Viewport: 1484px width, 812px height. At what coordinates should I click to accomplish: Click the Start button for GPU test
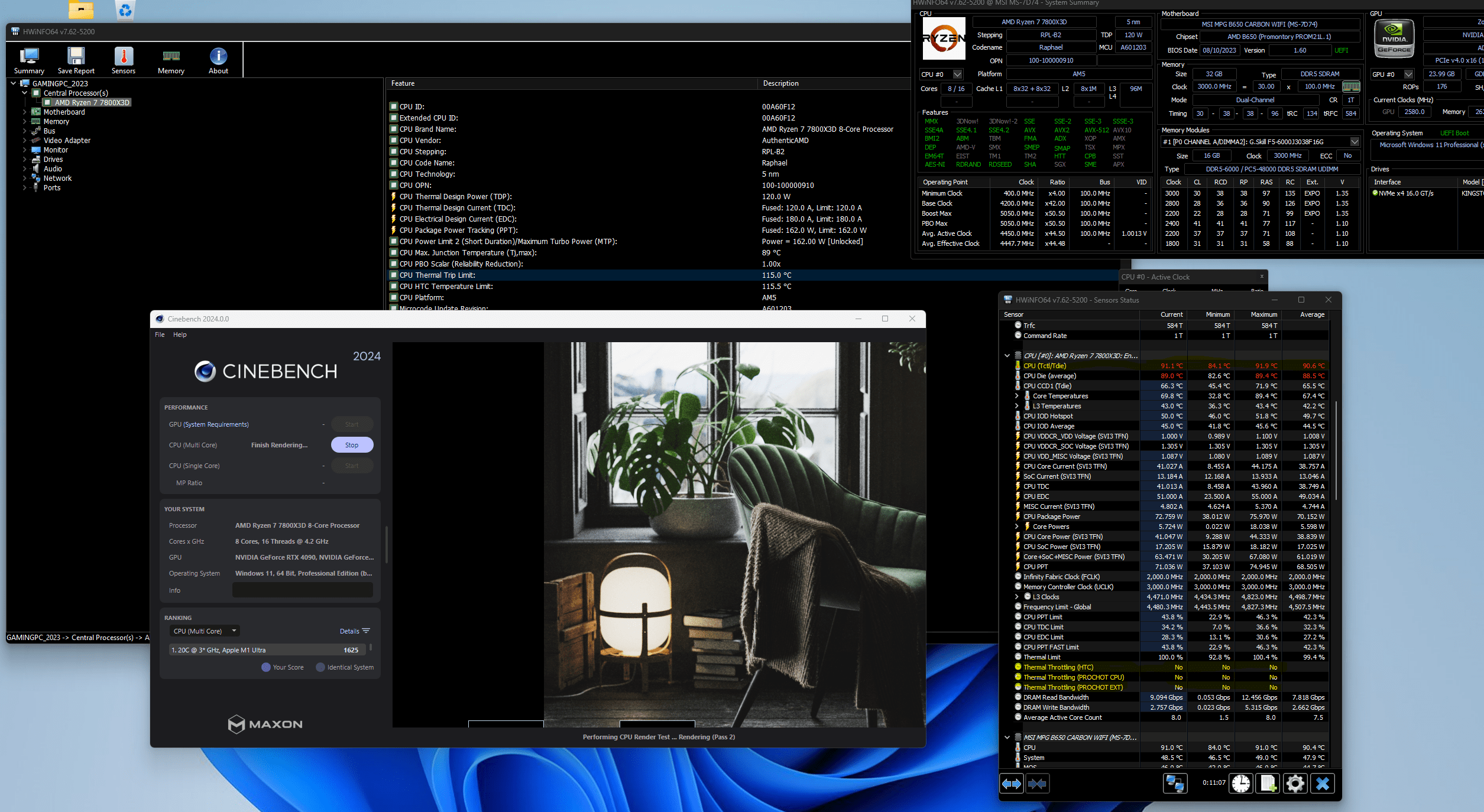[352, 424]
